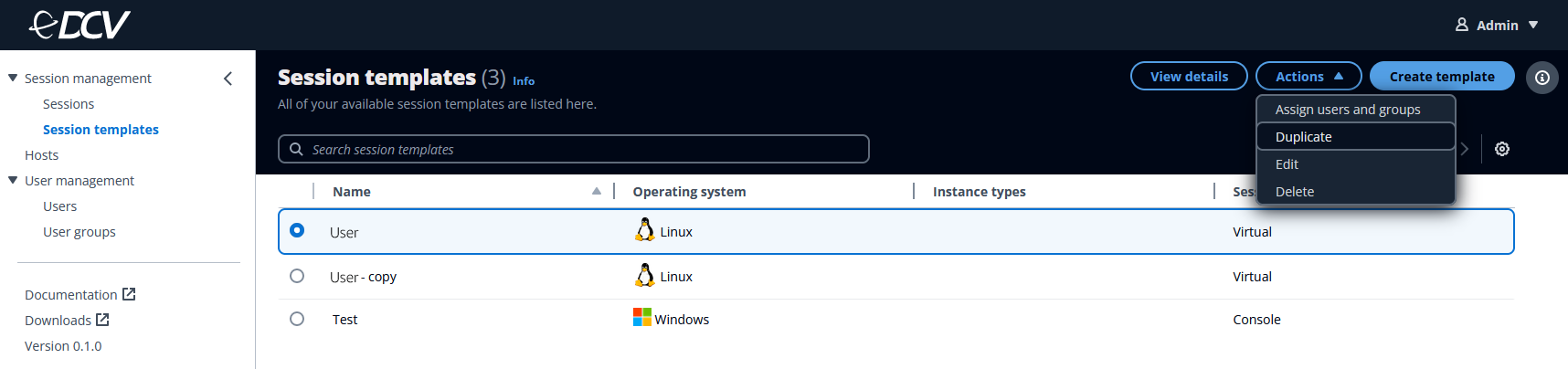Open table preferences gear icon
This screenshot has height=369, width=1568.
click(1501, 149)
